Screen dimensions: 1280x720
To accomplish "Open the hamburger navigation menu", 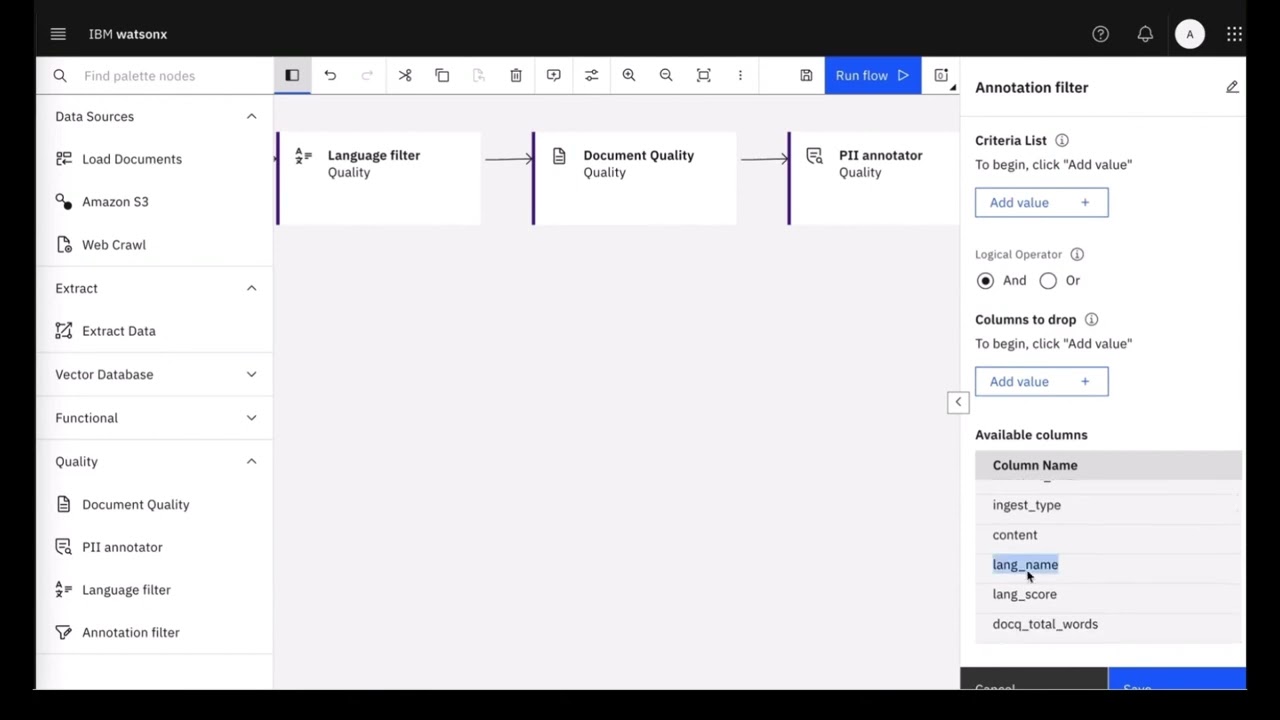I will point(58,34).
